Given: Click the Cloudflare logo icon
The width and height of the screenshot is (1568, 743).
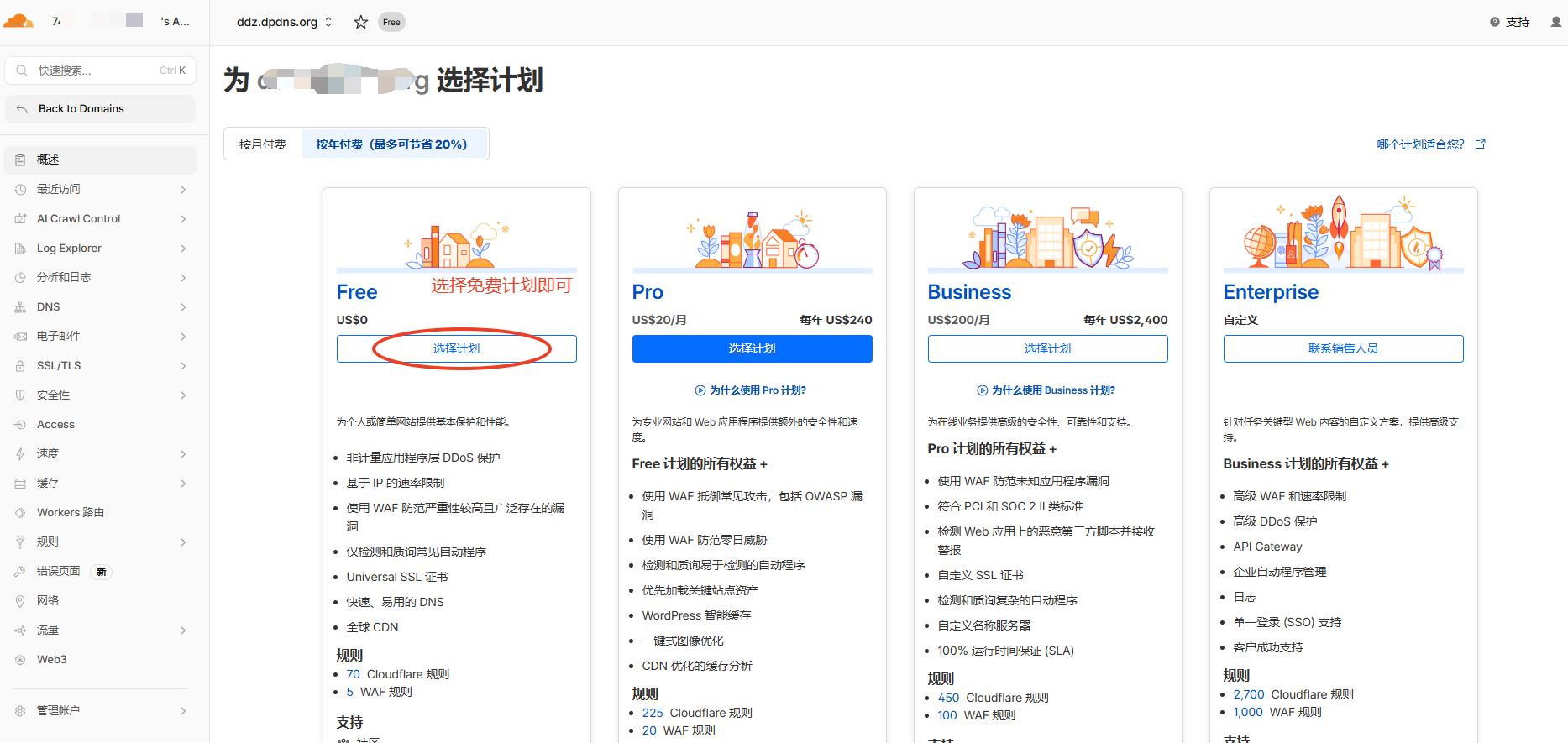Looking at the screenshot, I should pos(18,22).
